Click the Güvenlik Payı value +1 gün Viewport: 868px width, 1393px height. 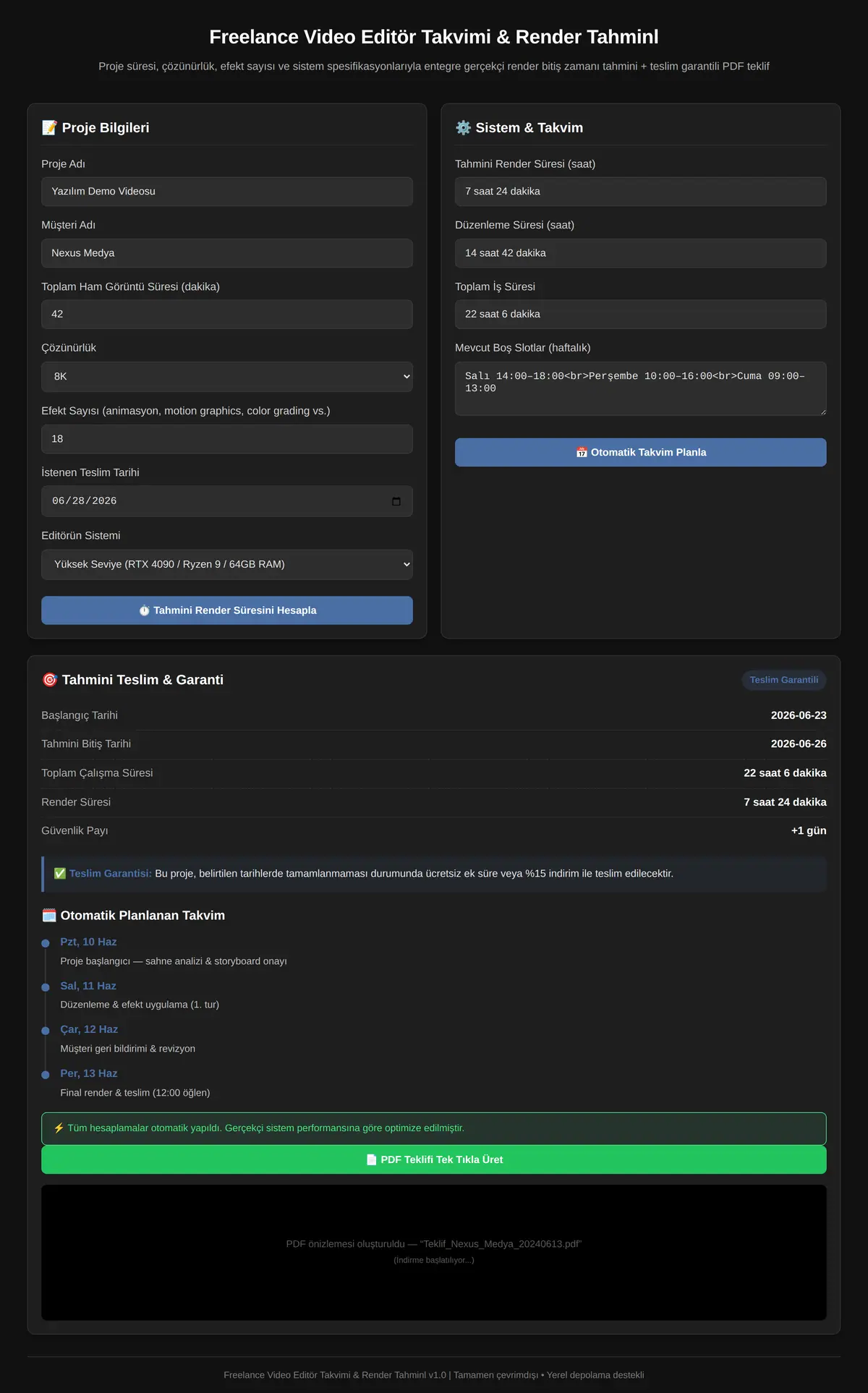click(809, 830)
